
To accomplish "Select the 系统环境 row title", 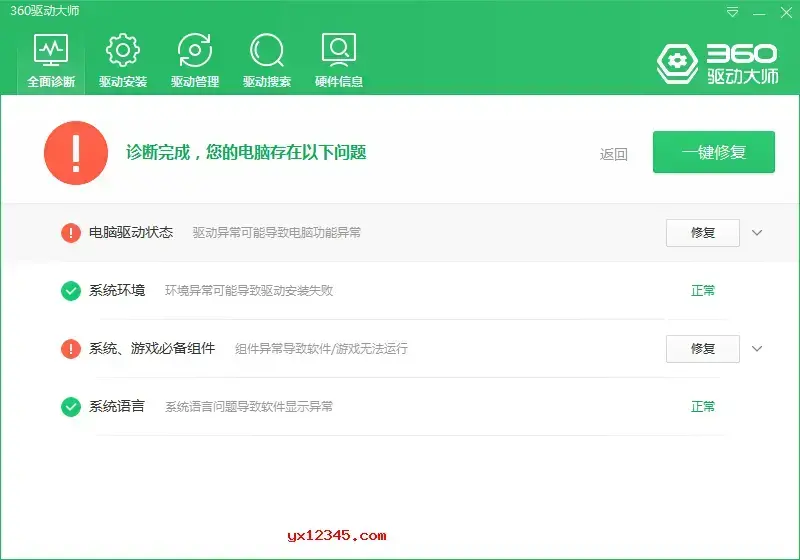I will click(117, 290).
